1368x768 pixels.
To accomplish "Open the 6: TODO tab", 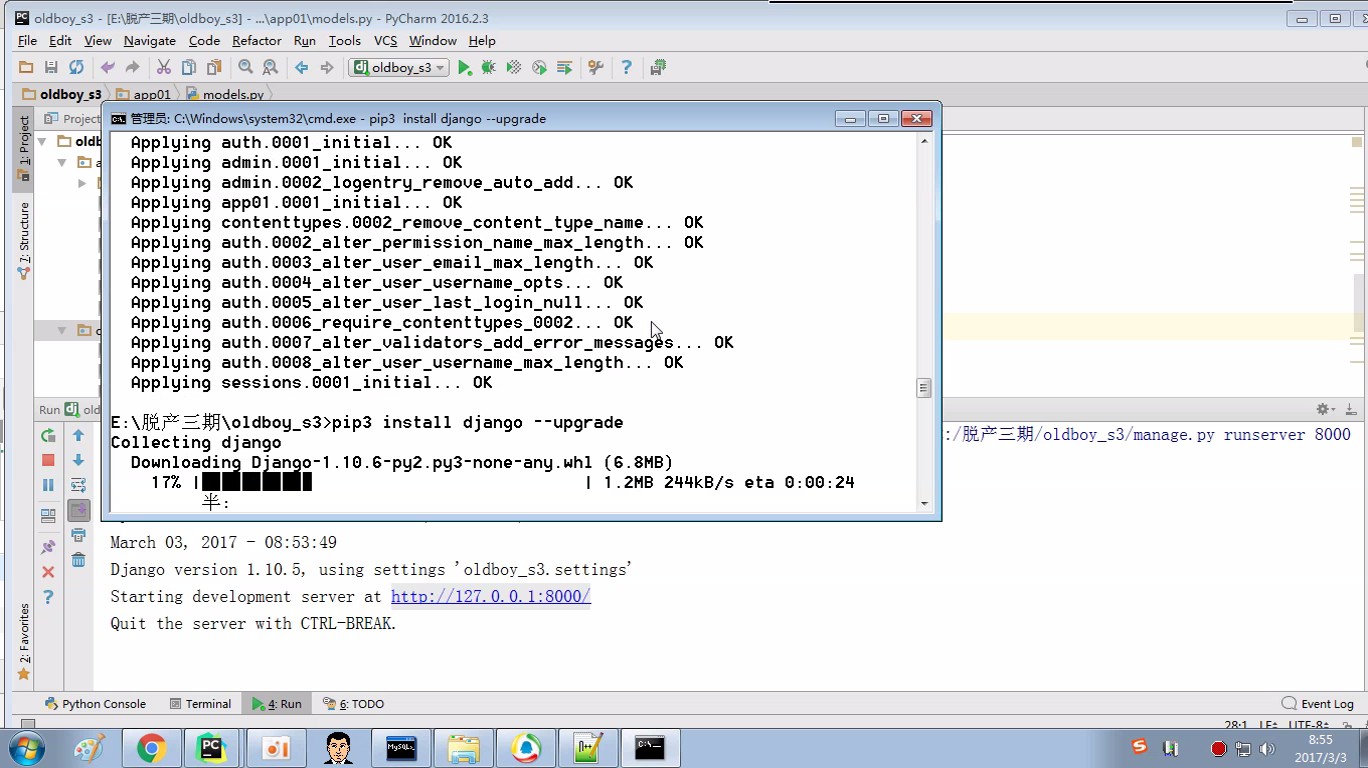I will click(x=354, y=704).
